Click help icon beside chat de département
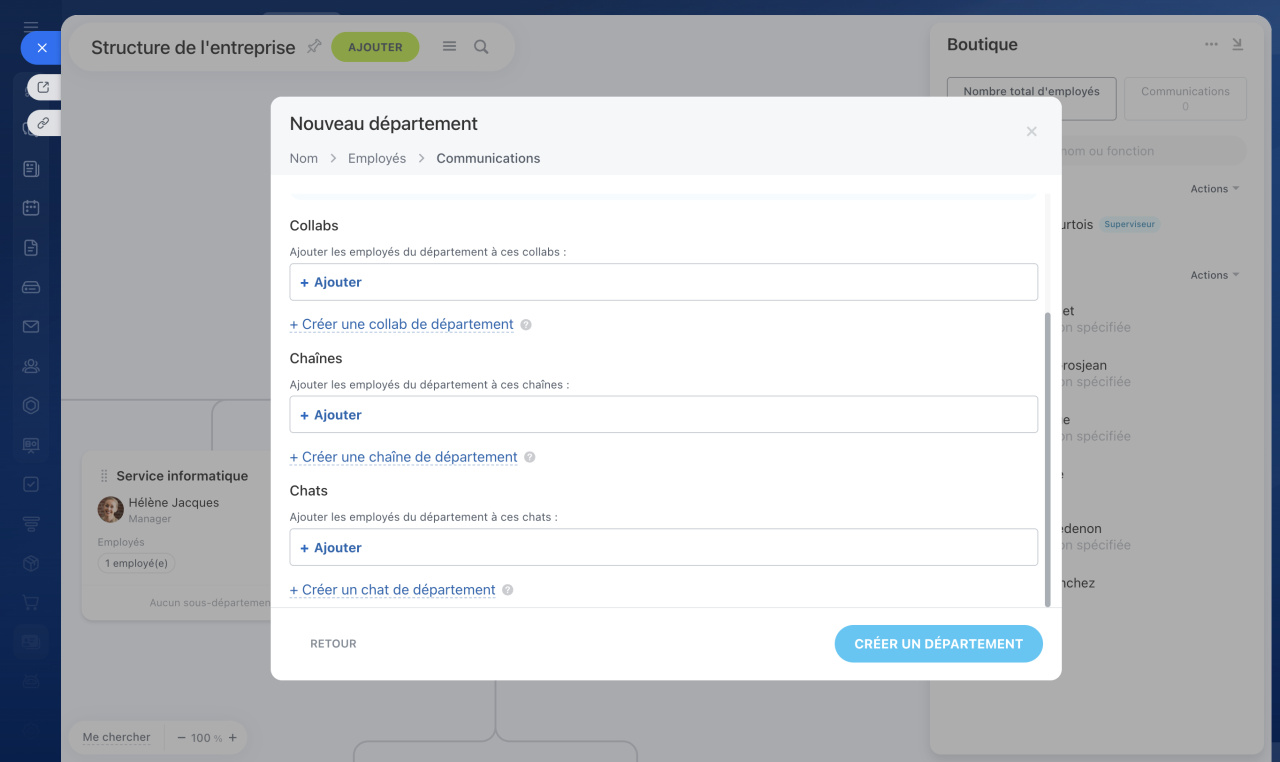1280x762 pixels. coord(508,590)
